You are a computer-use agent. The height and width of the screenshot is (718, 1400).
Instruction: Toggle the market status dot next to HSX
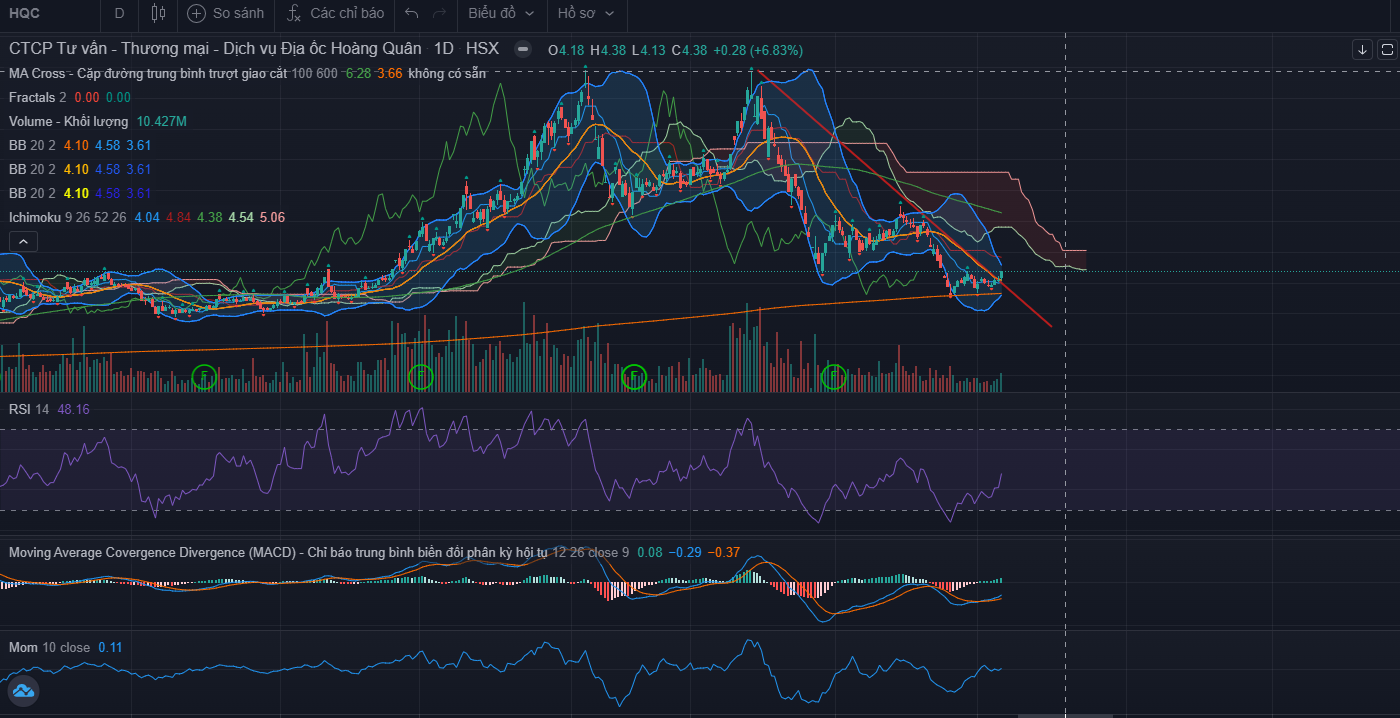click(522, 49)
